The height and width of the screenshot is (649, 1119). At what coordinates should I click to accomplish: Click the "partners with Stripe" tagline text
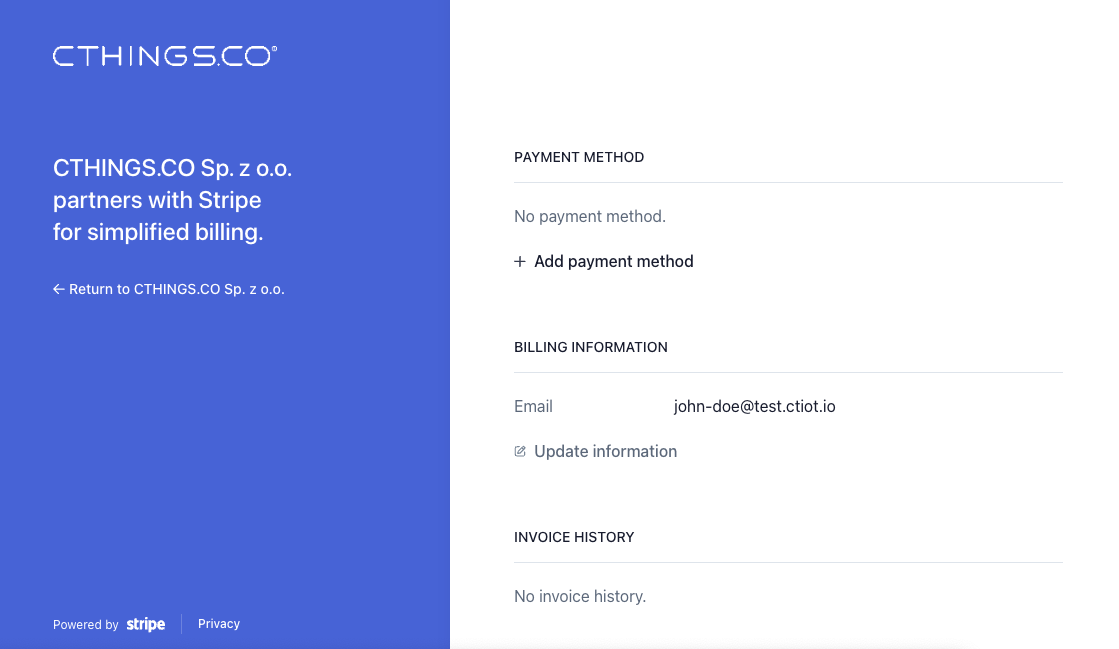click(157, 200)
